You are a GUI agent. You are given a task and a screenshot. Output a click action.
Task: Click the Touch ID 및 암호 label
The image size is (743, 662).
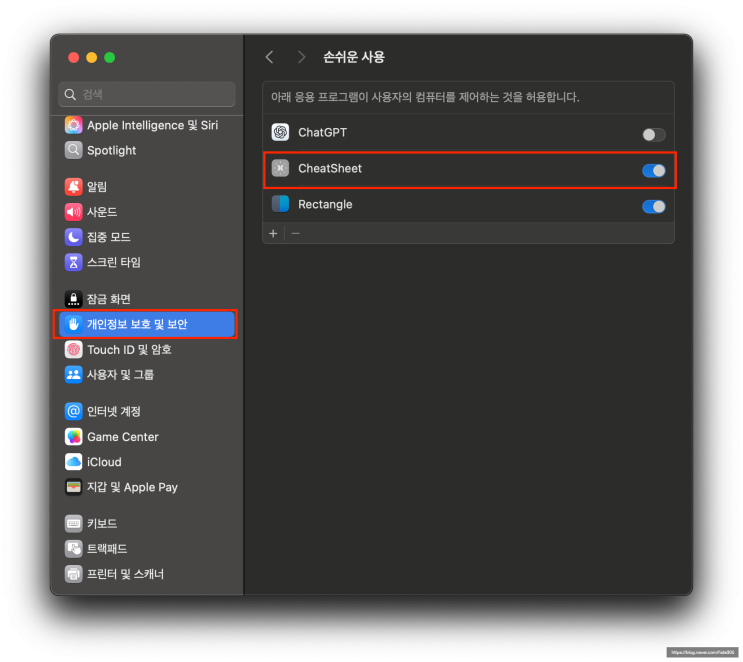(129, 350)
